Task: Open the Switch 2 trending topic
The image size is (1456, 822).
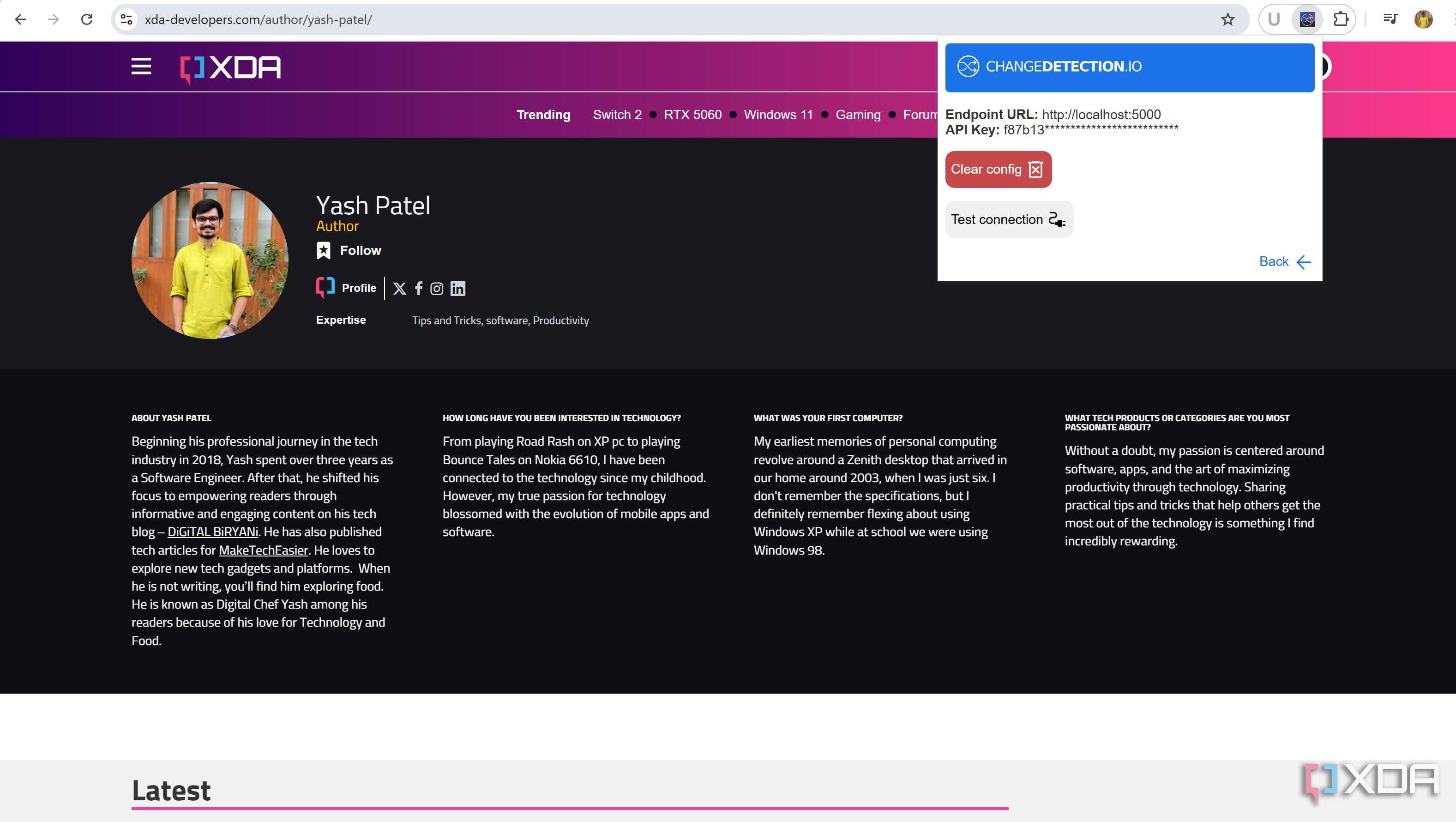Action: [x=617, y=115]
